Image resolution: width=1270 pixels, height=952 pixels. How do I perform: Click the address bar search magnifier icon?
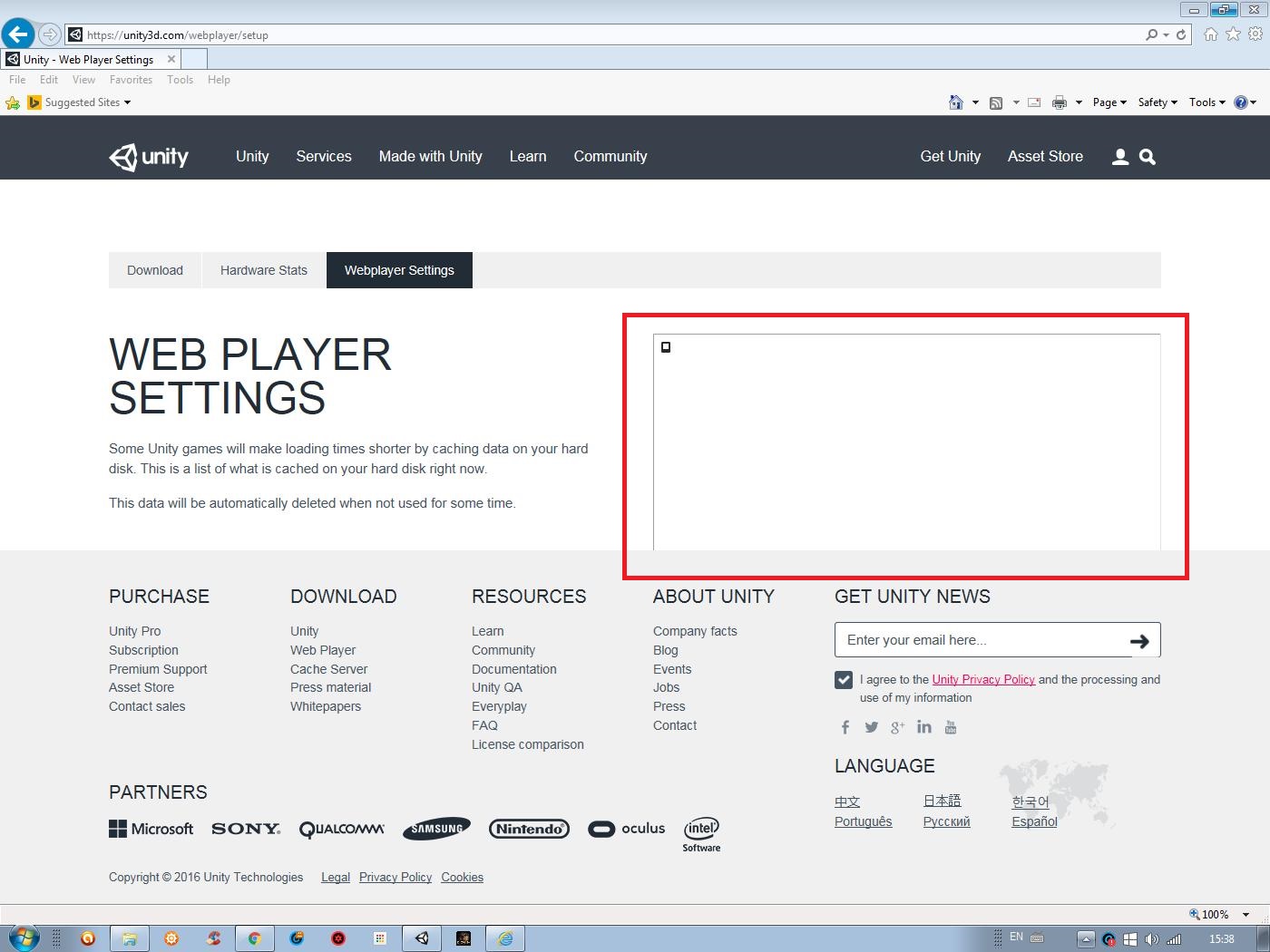click(1151, 34)
